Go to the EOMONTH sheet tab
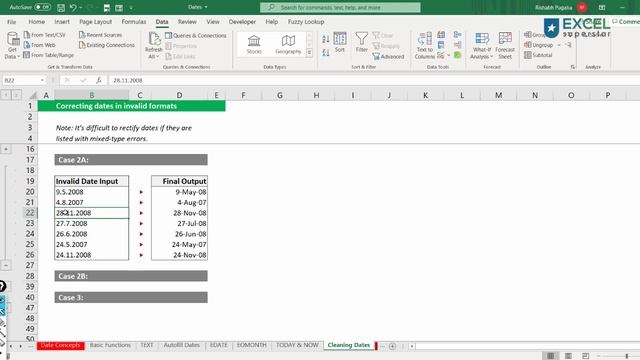 [x=251, y=345]
